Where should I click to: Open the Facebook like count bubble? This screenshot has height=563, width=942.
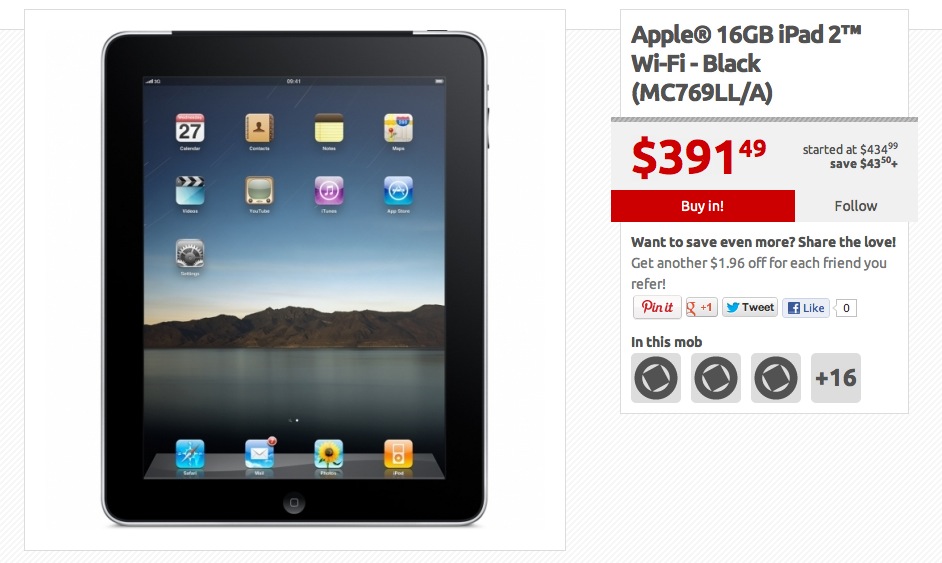click(x=846, y=308)
